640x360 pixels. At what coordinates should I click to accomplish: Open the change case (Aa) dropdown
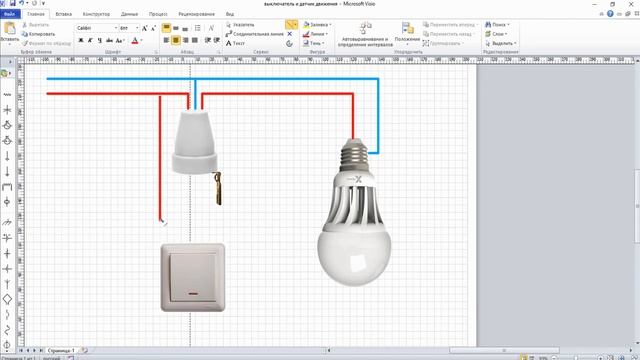click(x=120, y=40)
